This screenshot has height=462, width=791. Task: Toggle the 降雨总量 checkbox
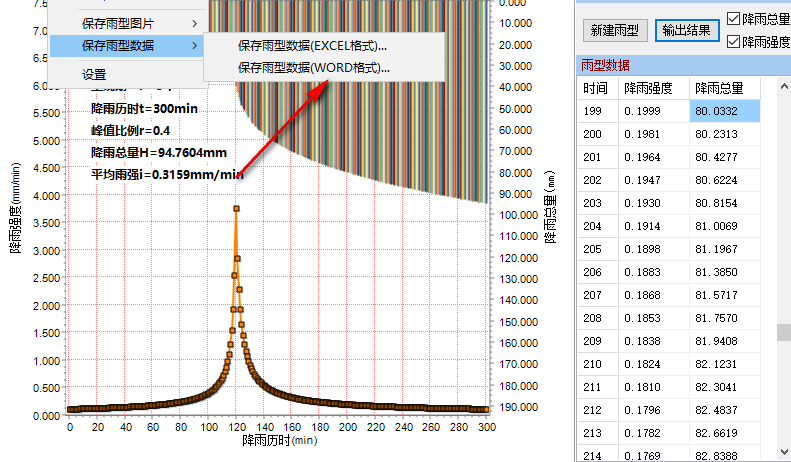735,18
